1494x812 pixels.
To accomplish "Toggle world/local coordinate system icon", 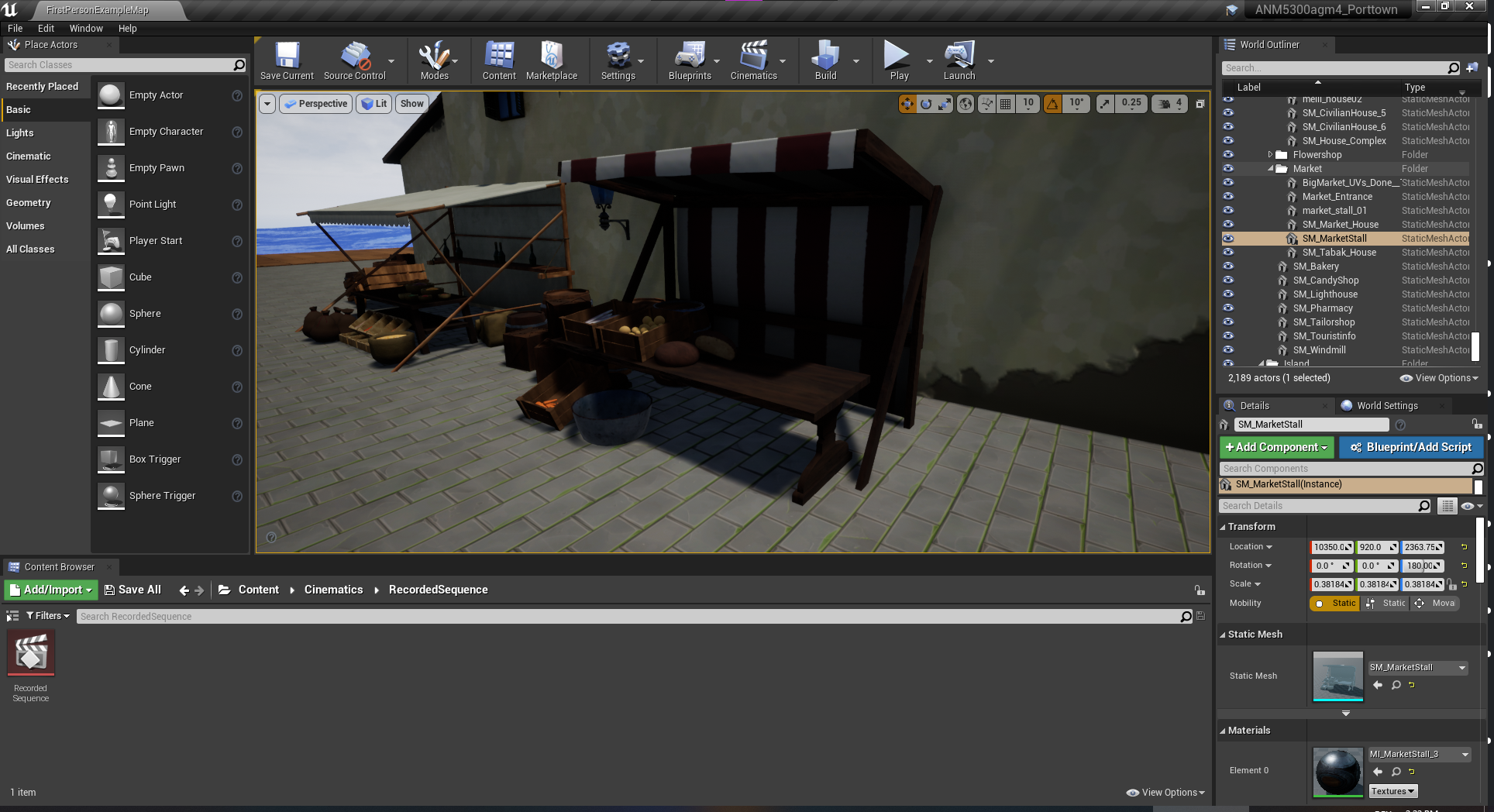I will pyautogui.click(x=966, y=104).
